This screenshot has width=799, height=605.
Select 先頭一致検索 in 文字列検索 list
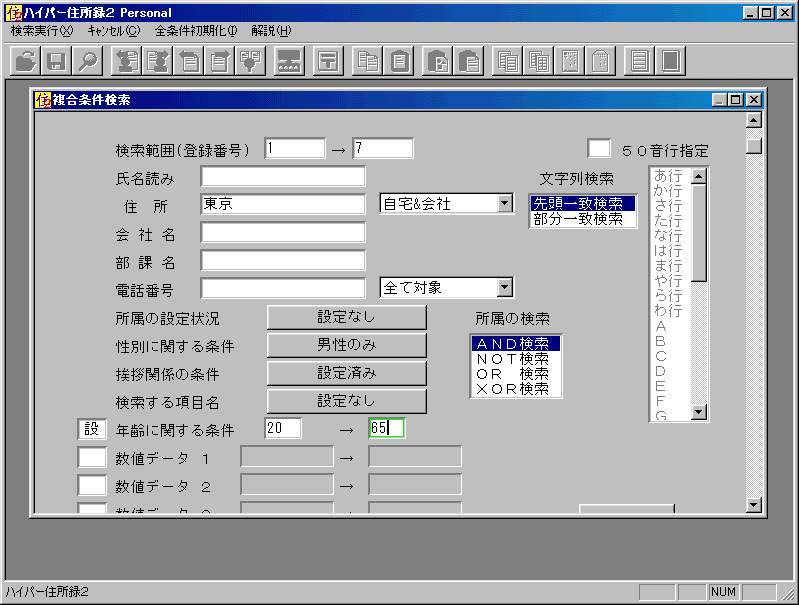tap(583, 204)
